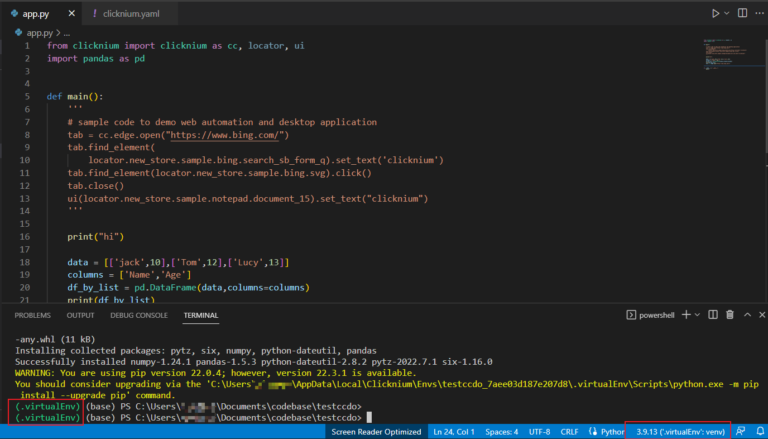Split the editor to the right
The image size is (768, 439).
(743, 14)
